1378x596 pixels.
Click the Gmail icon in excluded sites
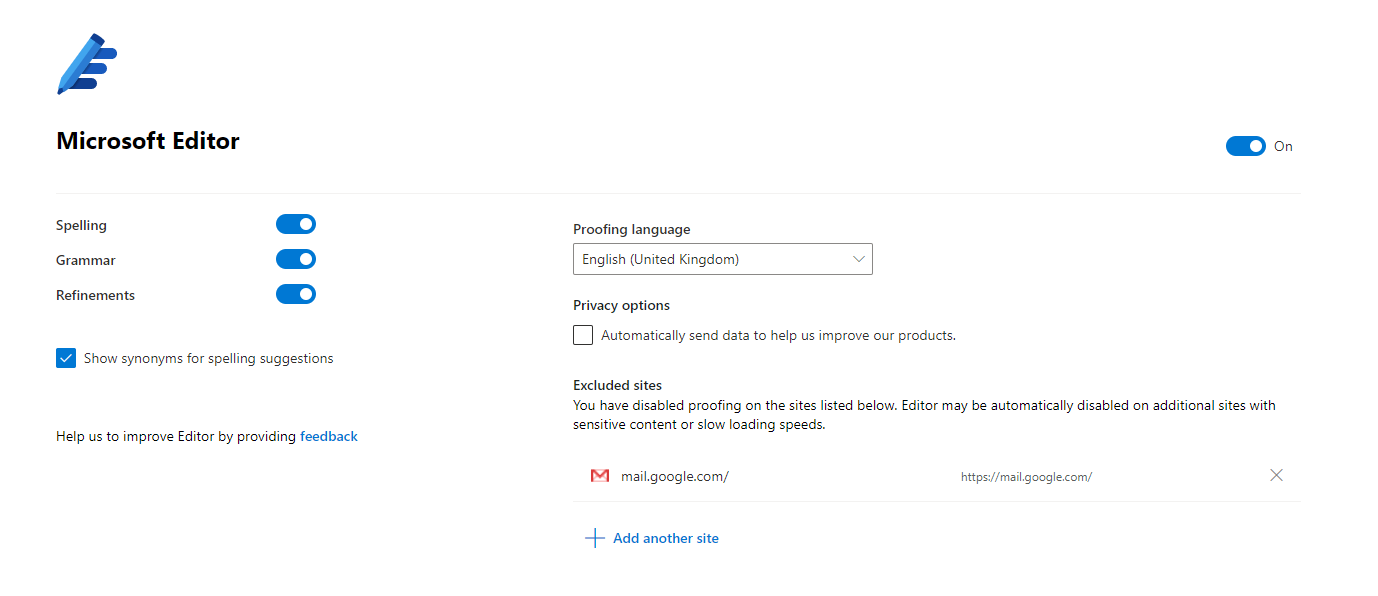(600, 476)
